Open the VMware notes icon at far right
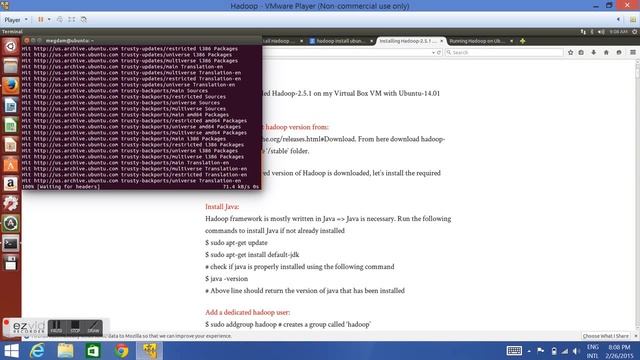 pyautogui.click(x=633, y=19)
